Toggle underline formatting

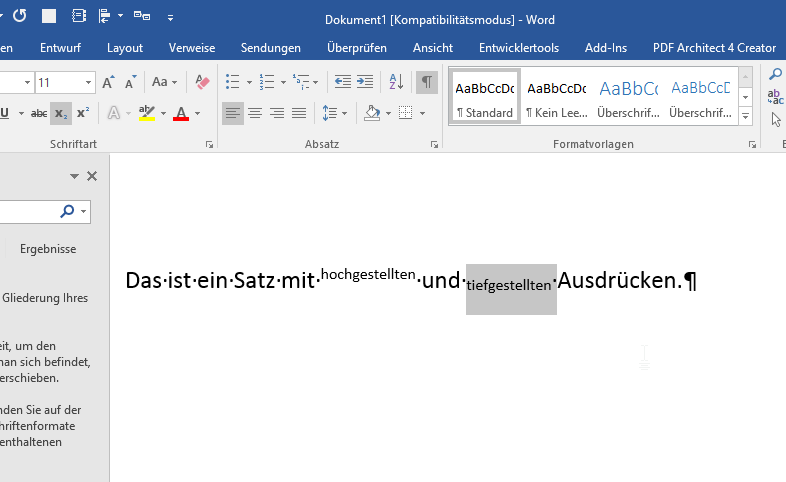(x=5, y=113)
